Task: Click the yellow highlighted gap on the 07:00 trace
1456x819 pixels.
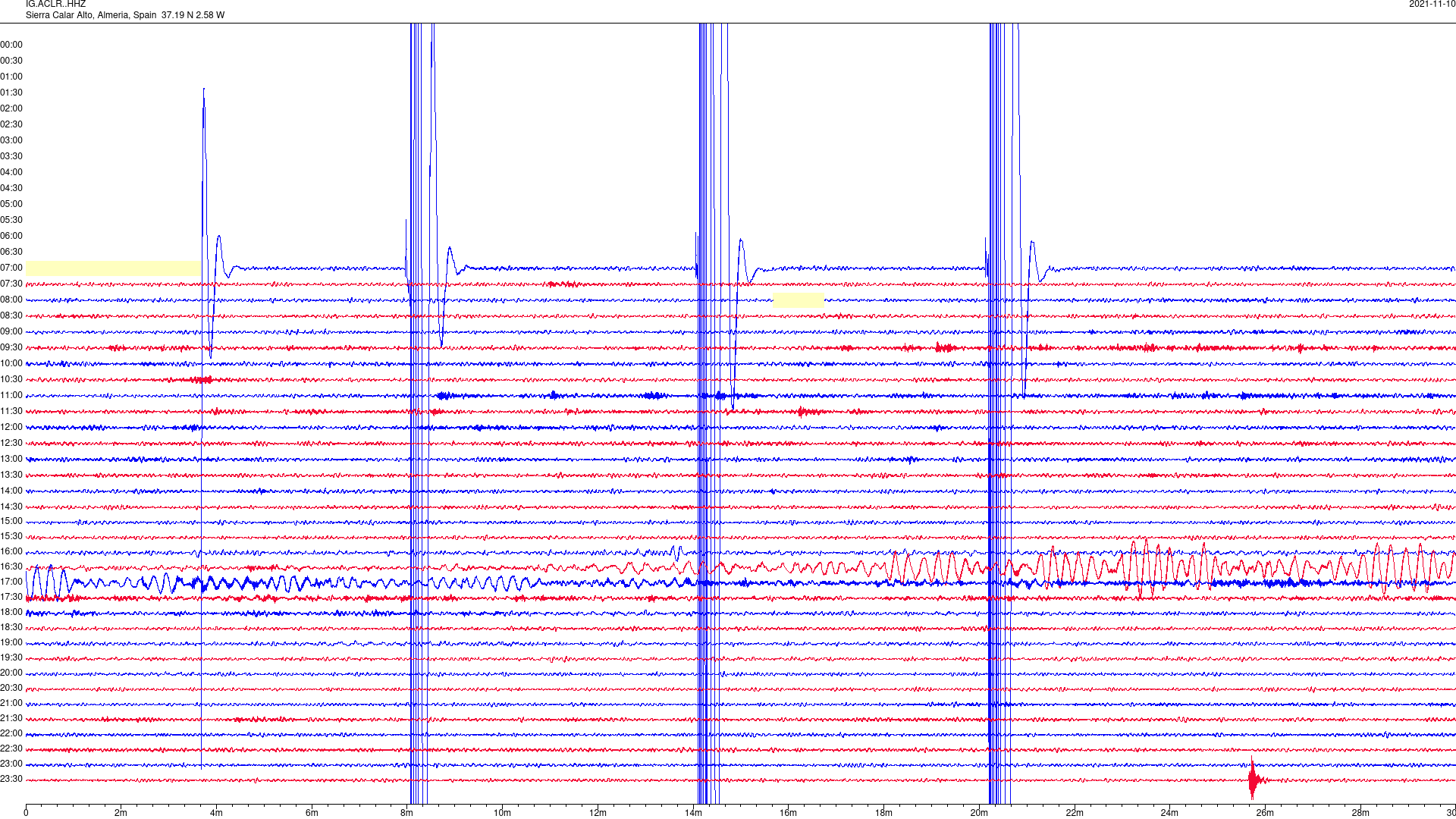Action: pos(113,268)
